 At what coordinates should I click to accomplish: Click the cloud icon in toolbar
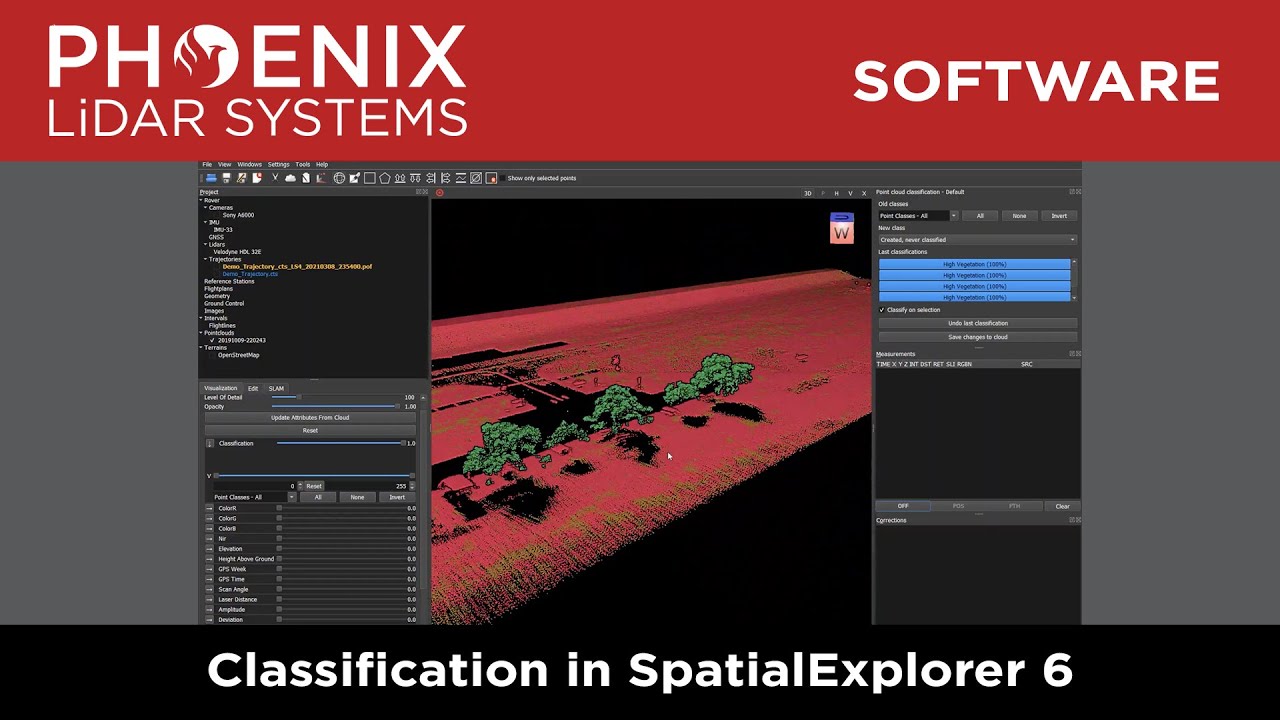point(290,178)
